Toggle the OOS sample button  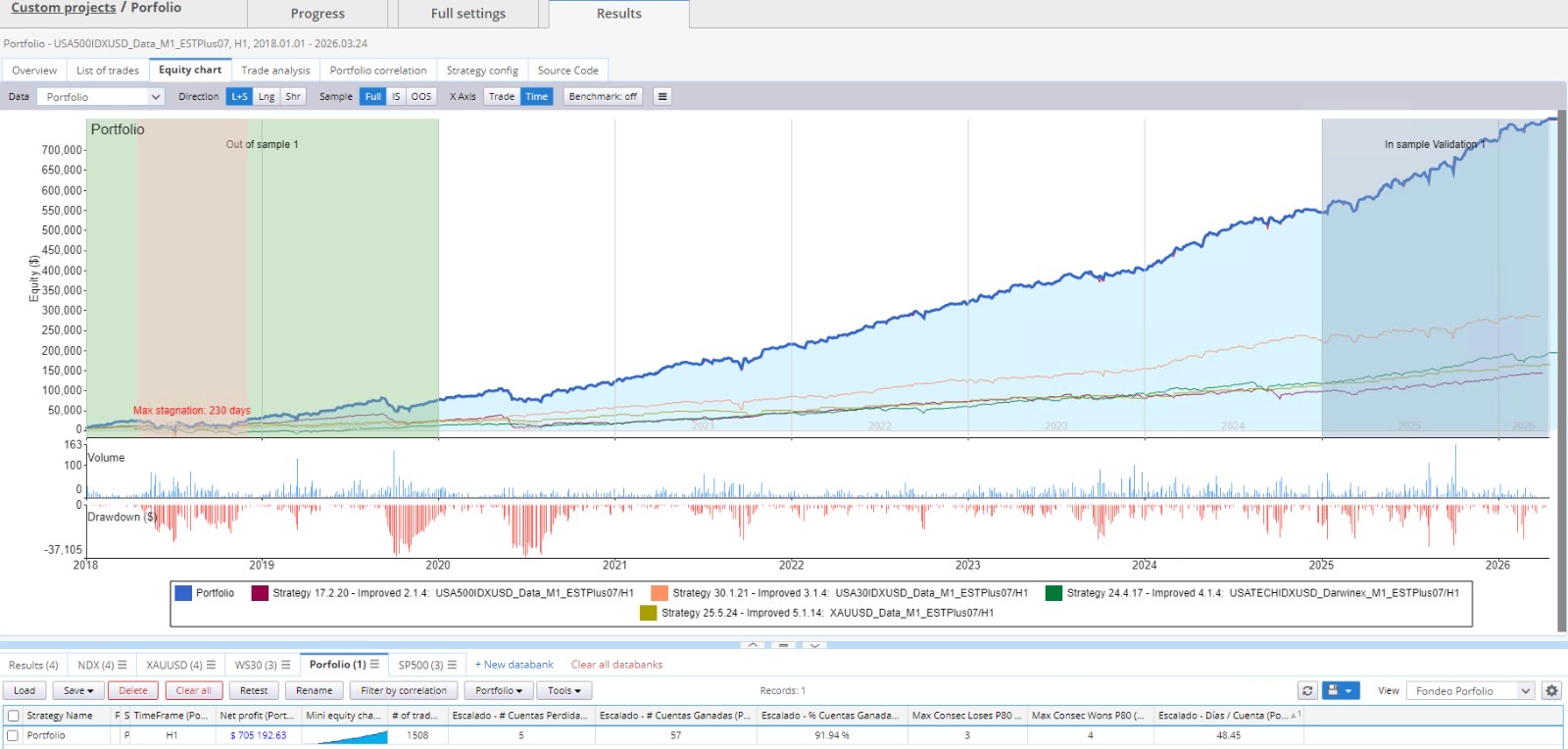420,96
